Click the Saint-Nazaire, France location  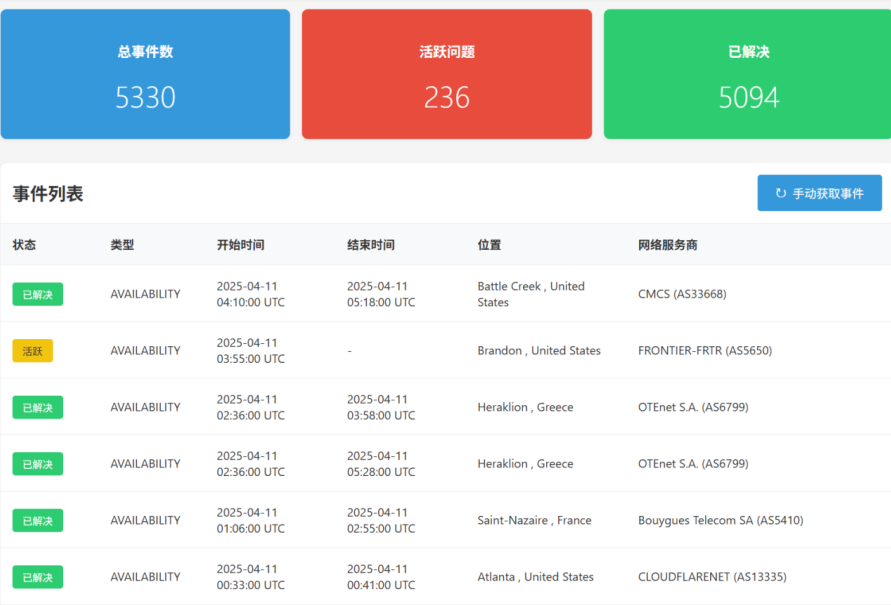coord(534,520)
